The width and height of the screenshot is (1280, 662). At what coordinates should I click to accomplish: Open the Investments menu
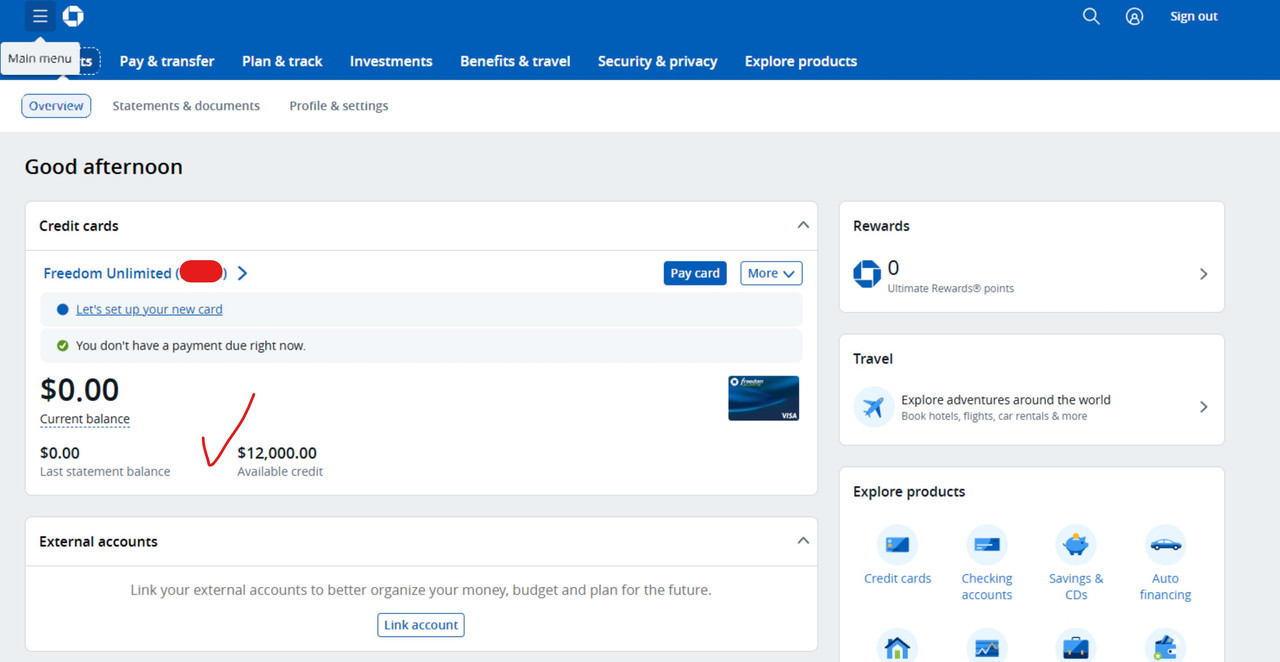point(391,61)
